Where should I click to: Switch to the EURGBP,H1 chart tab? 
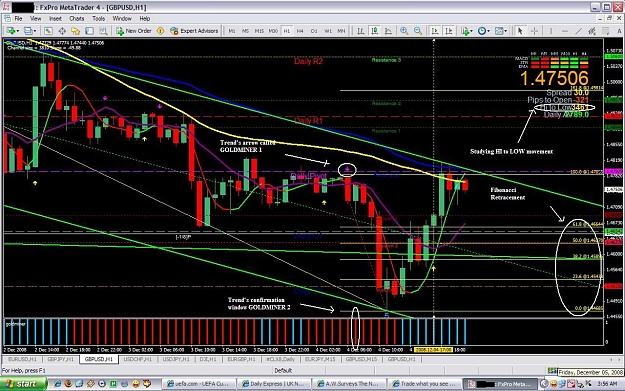(241, 359)
